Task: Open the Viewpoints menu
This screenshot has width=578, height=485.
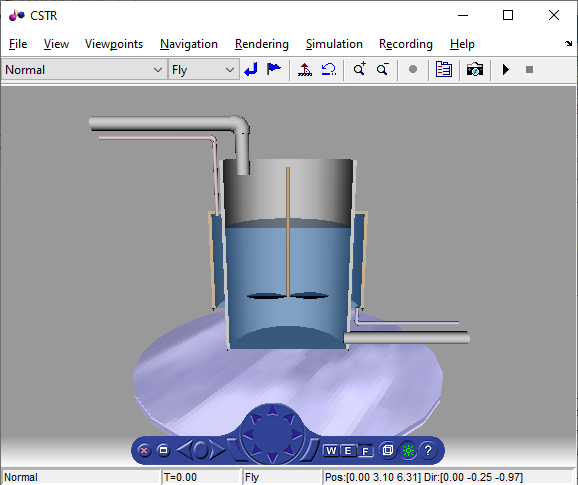Action: 114,44
